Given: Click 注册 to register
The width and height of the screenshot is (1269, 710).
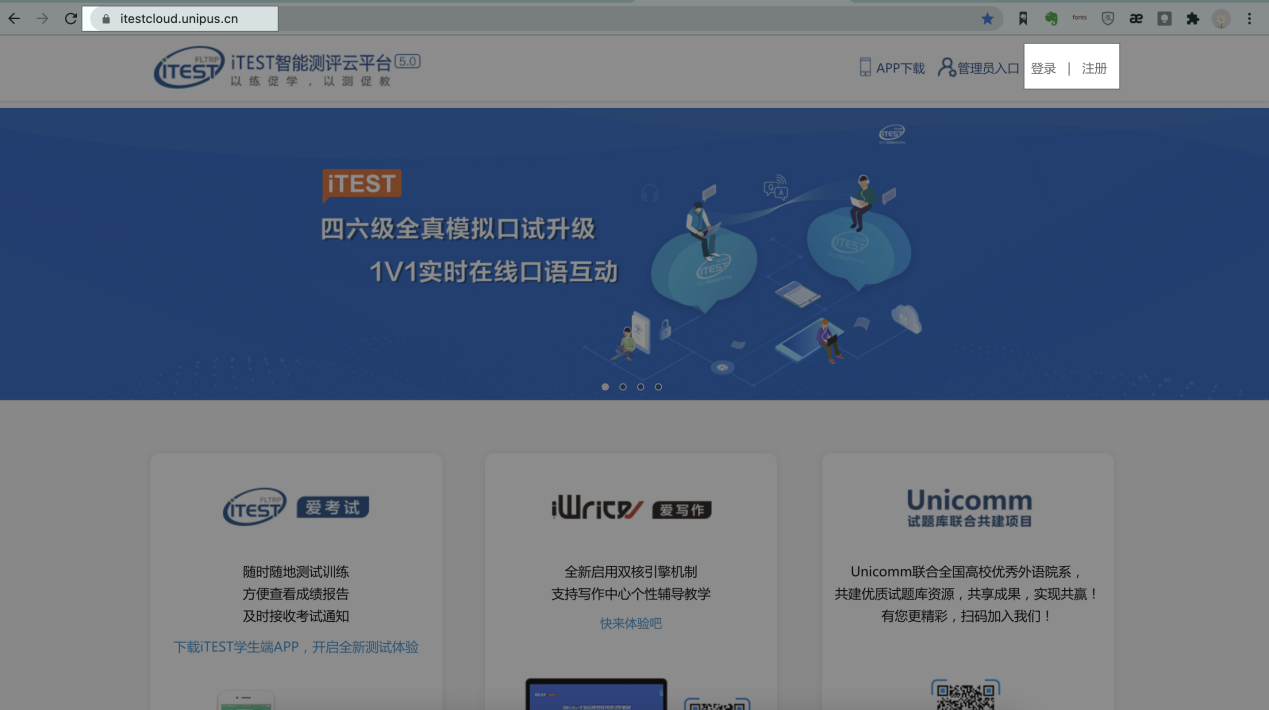Looking at the screenshot, I should tap(1094, 68).
